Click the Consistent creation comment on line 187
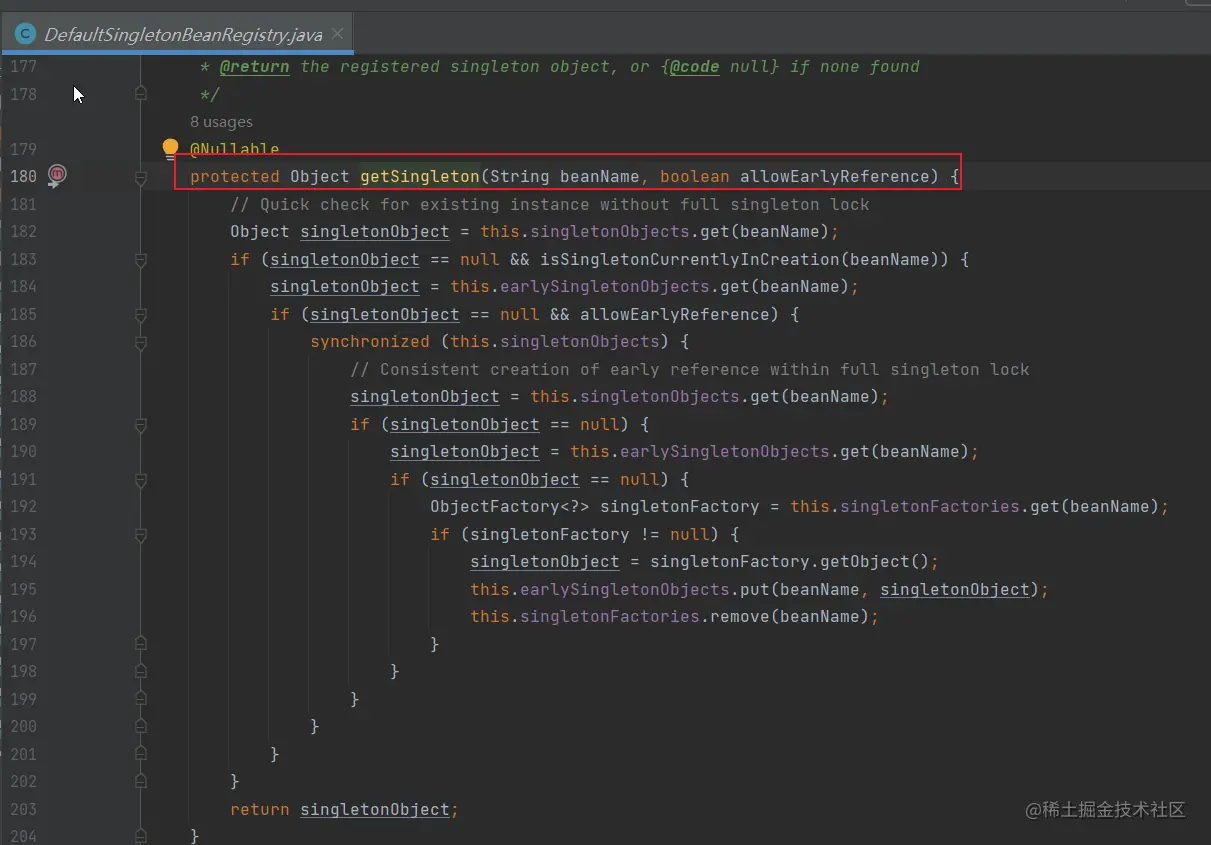Screen dimensions: 1211x845 tap(690, 369)
